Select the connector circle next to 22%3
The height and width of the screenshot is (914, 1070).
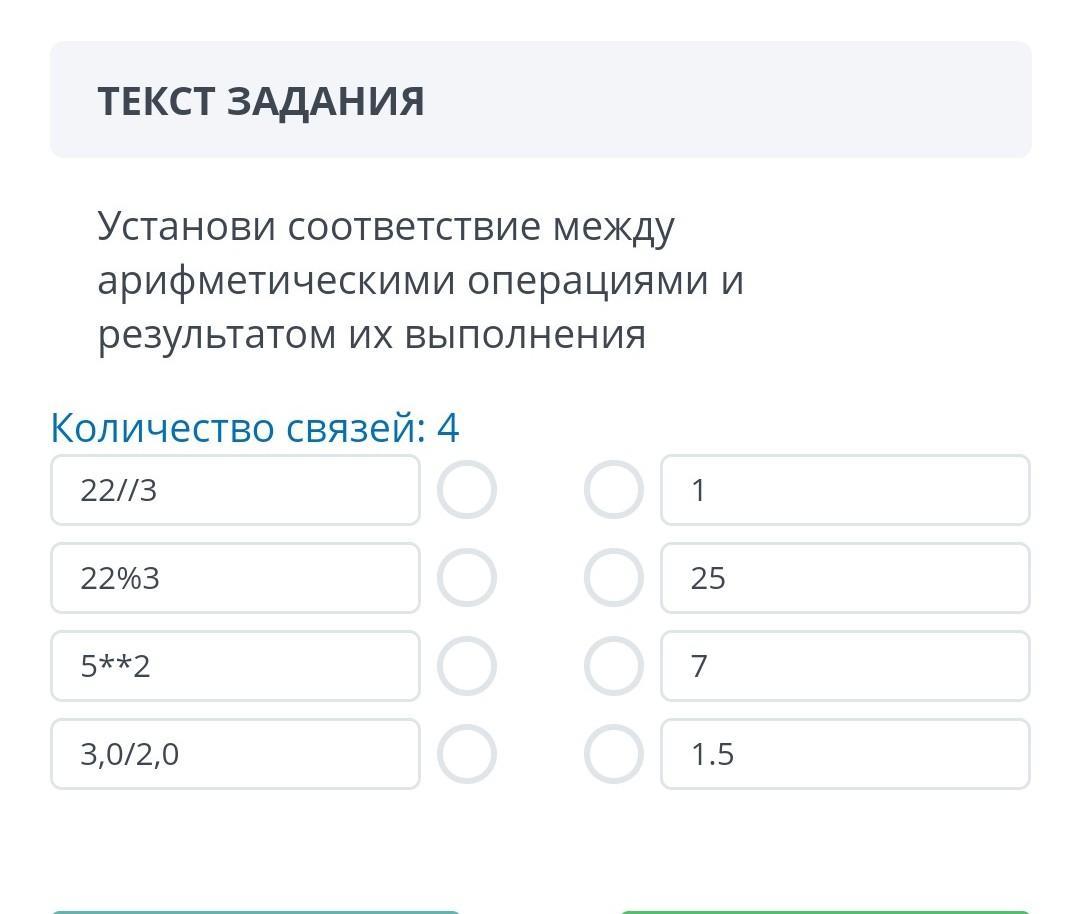pos(467,577)
